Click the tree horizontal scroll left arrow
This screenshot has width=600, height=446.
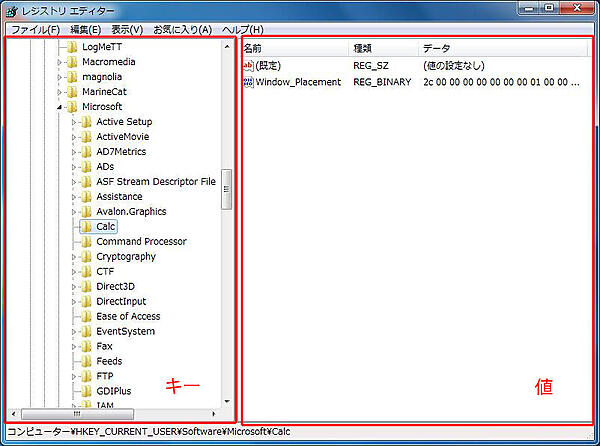(13, 413)
